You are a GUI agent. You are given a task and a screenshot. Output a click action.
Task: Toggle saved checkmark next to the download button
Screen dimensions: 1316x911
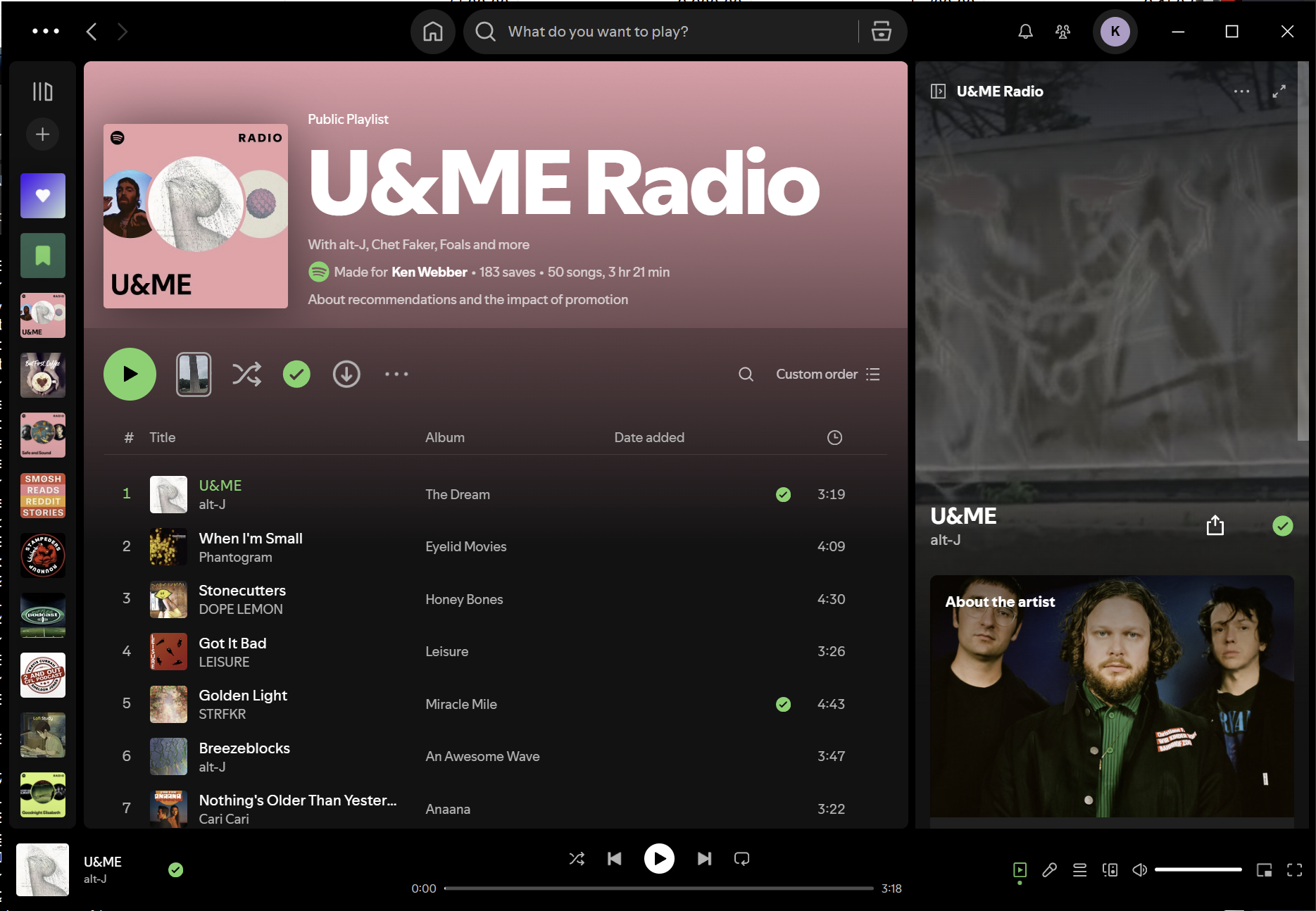tap(296, 374)
